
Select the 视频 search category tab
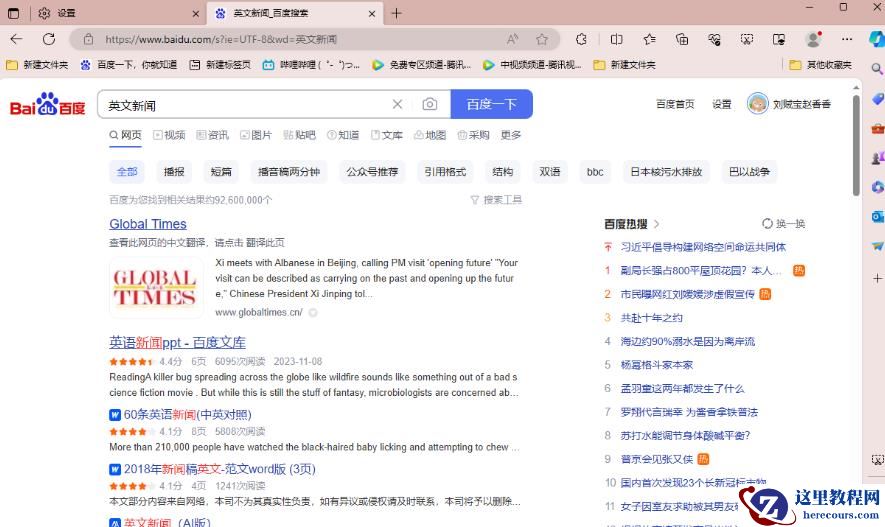169,135
